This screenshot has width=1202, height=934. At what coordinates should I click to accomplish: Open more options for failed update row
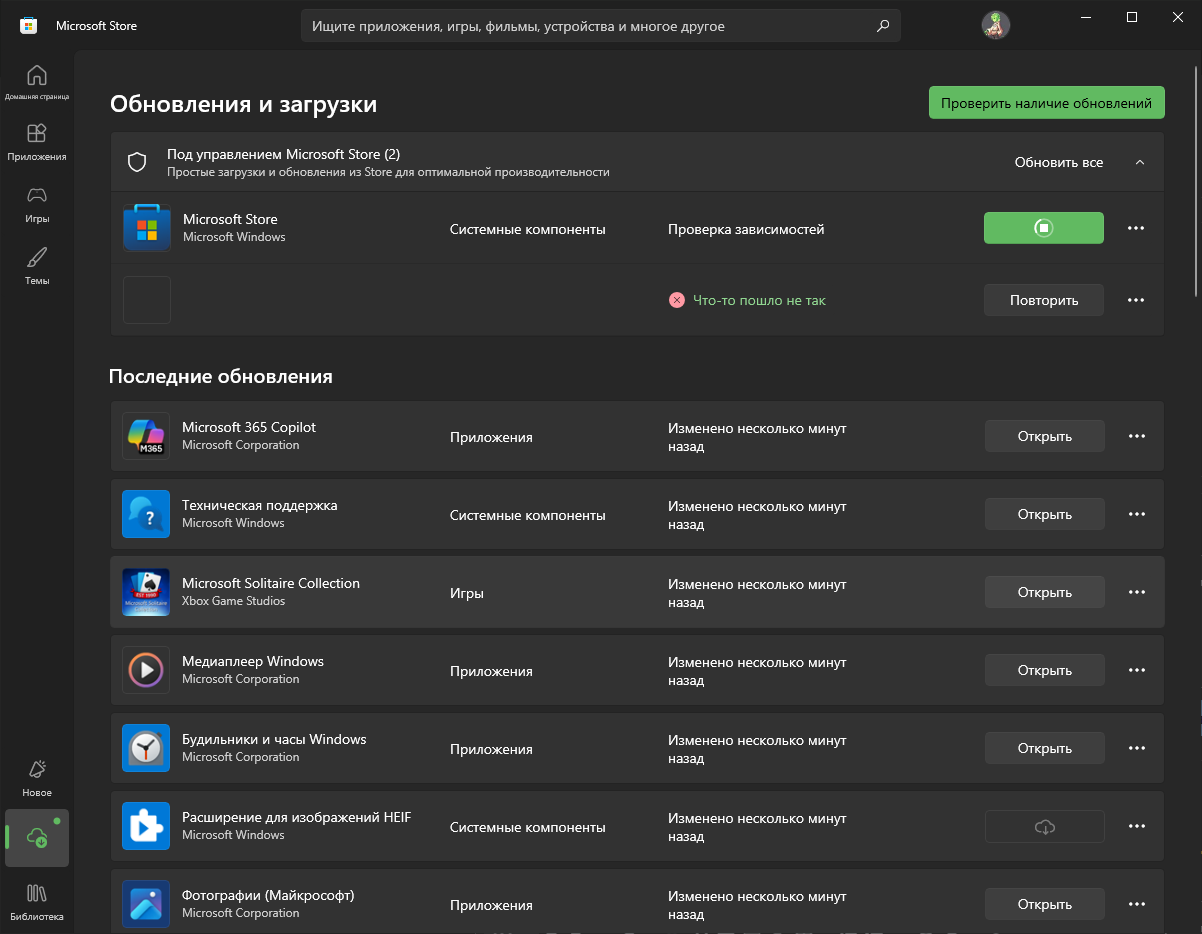(1136, 300)
